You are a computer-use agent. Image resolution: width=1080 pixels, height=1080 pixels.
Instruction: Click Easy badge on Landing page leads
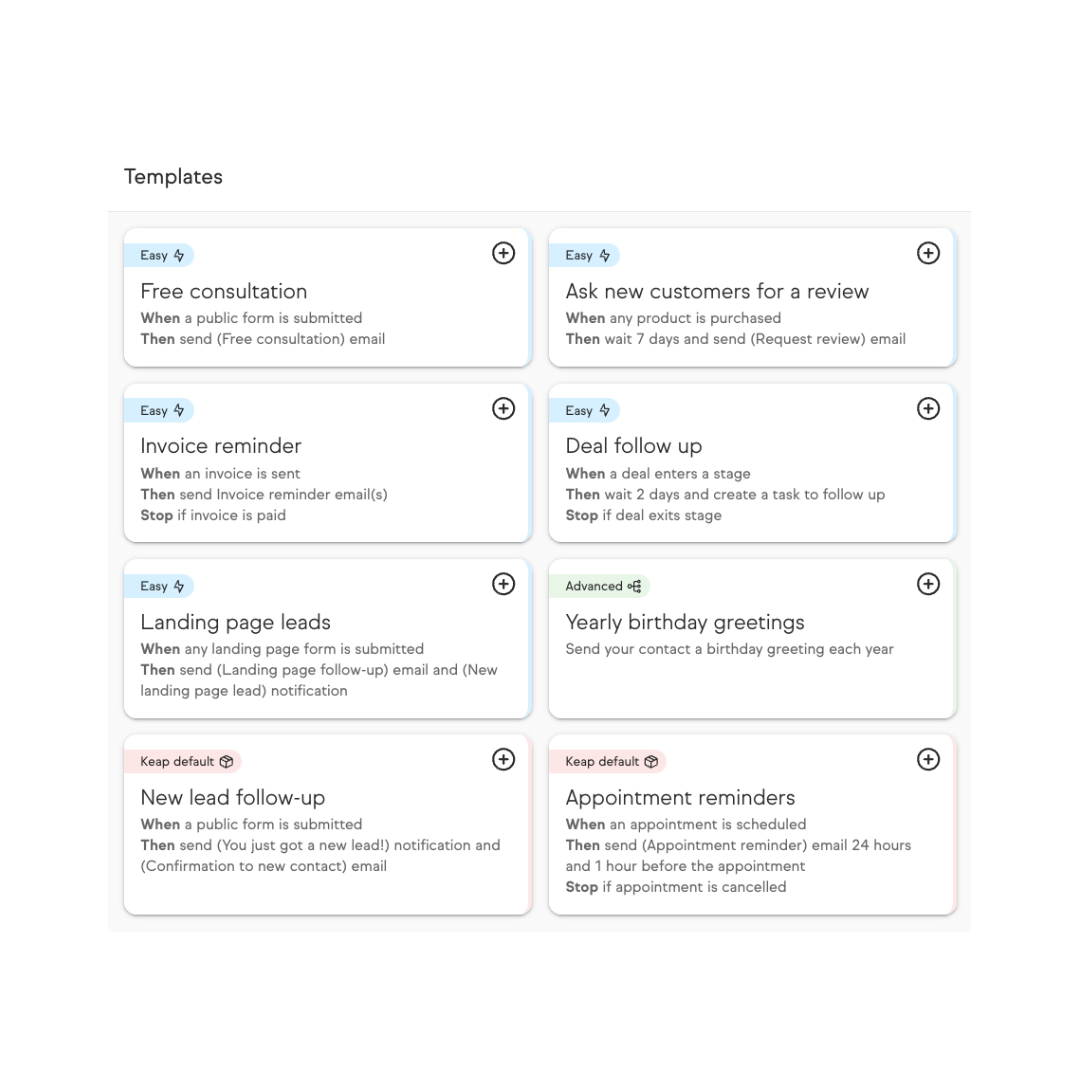160,586
